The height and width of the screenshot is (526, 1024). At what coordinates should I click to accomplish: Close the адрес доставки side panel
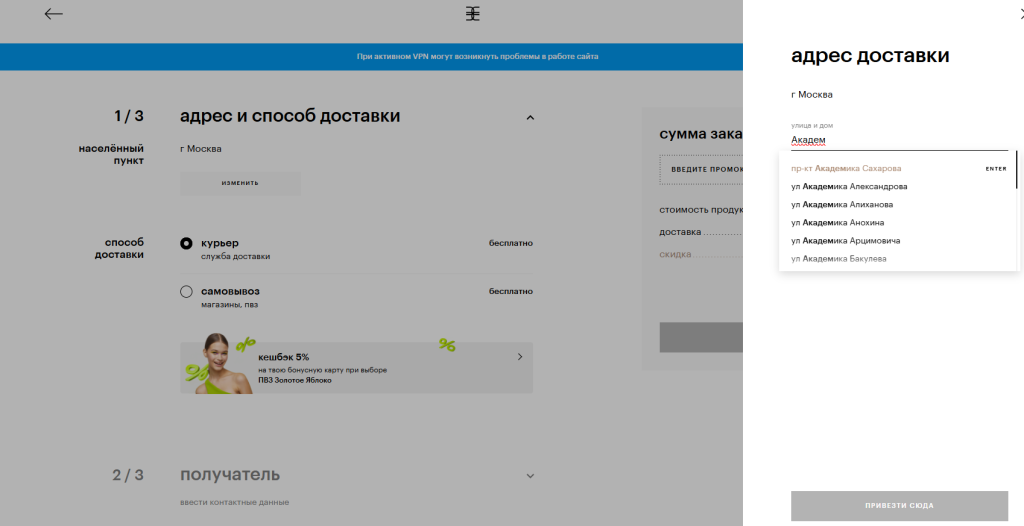coord(1019,14)
